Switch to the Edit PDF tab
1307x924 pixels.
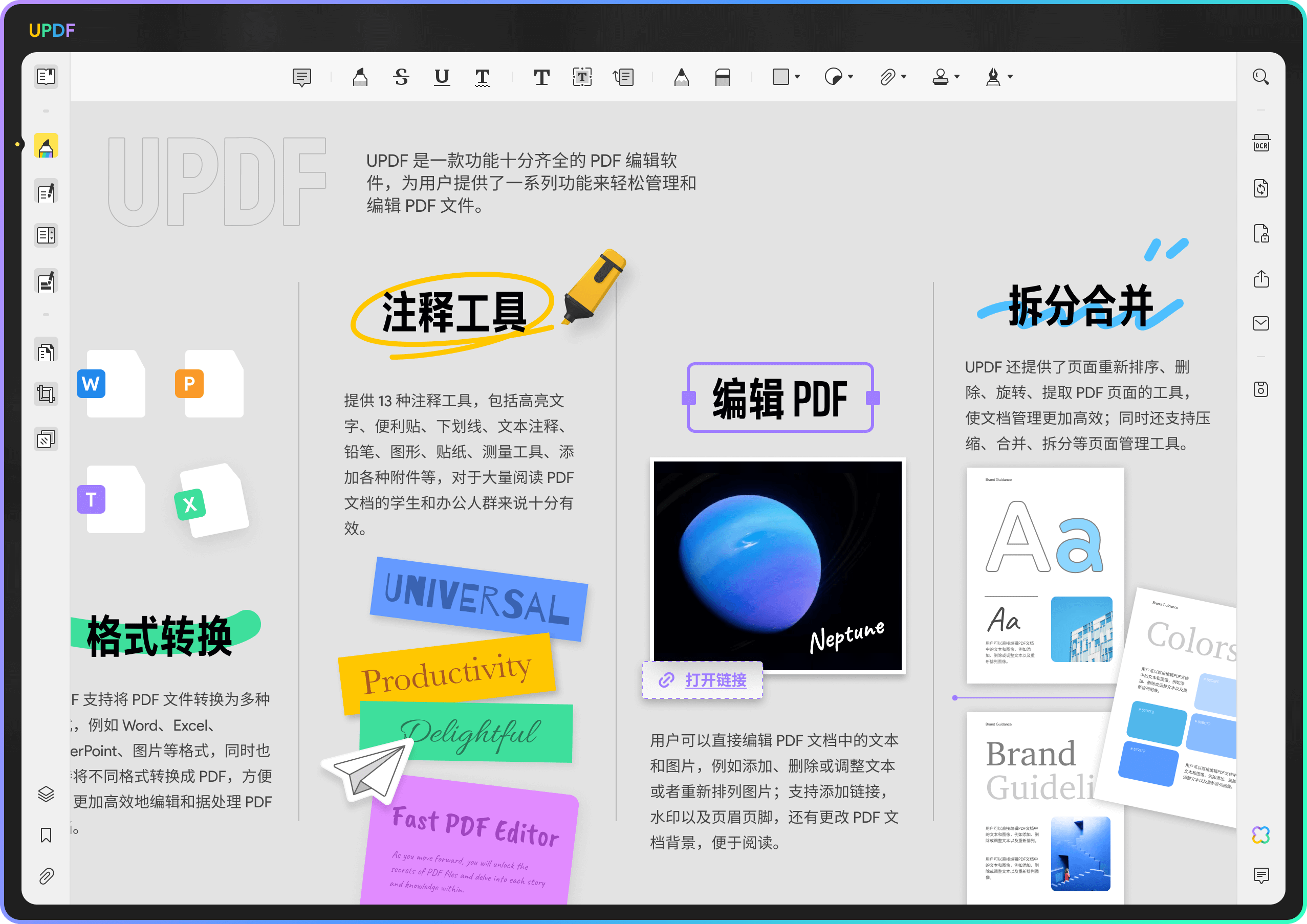(46, 191)
